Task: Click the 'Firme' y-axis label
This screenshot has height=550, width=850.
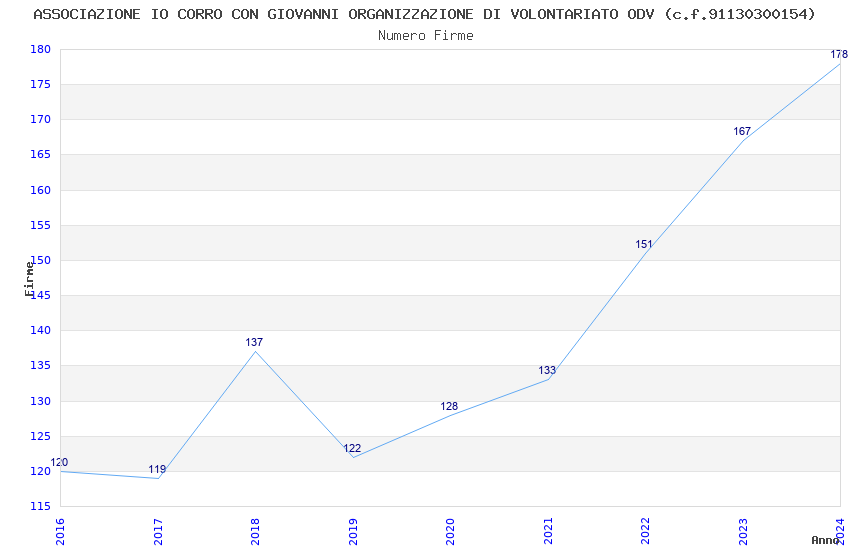Action: 29,279
